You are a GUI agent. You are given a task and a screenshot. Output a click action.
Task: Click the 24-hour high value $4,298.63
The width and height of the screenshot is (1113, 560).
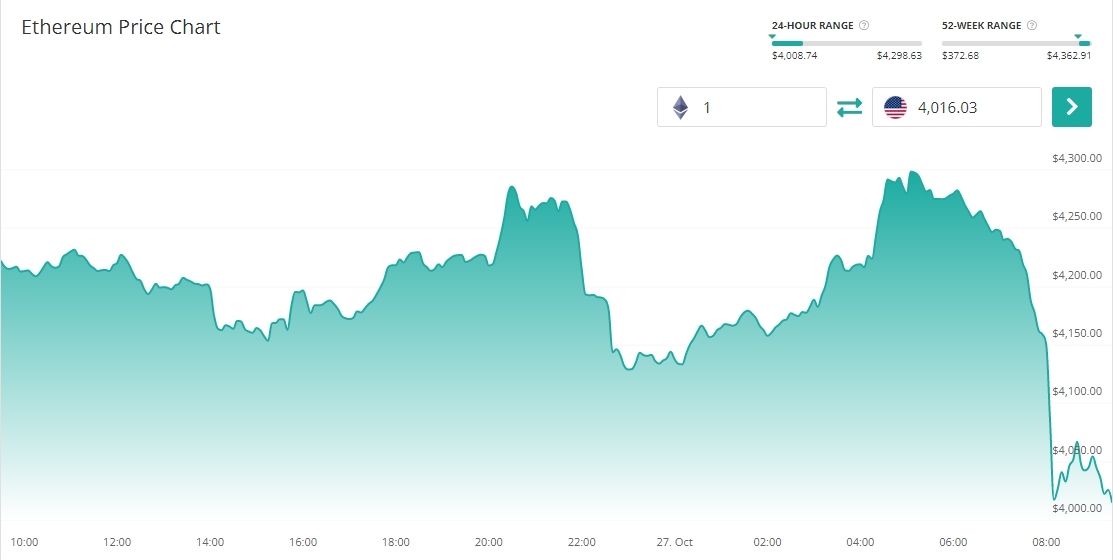pos(899,56)
